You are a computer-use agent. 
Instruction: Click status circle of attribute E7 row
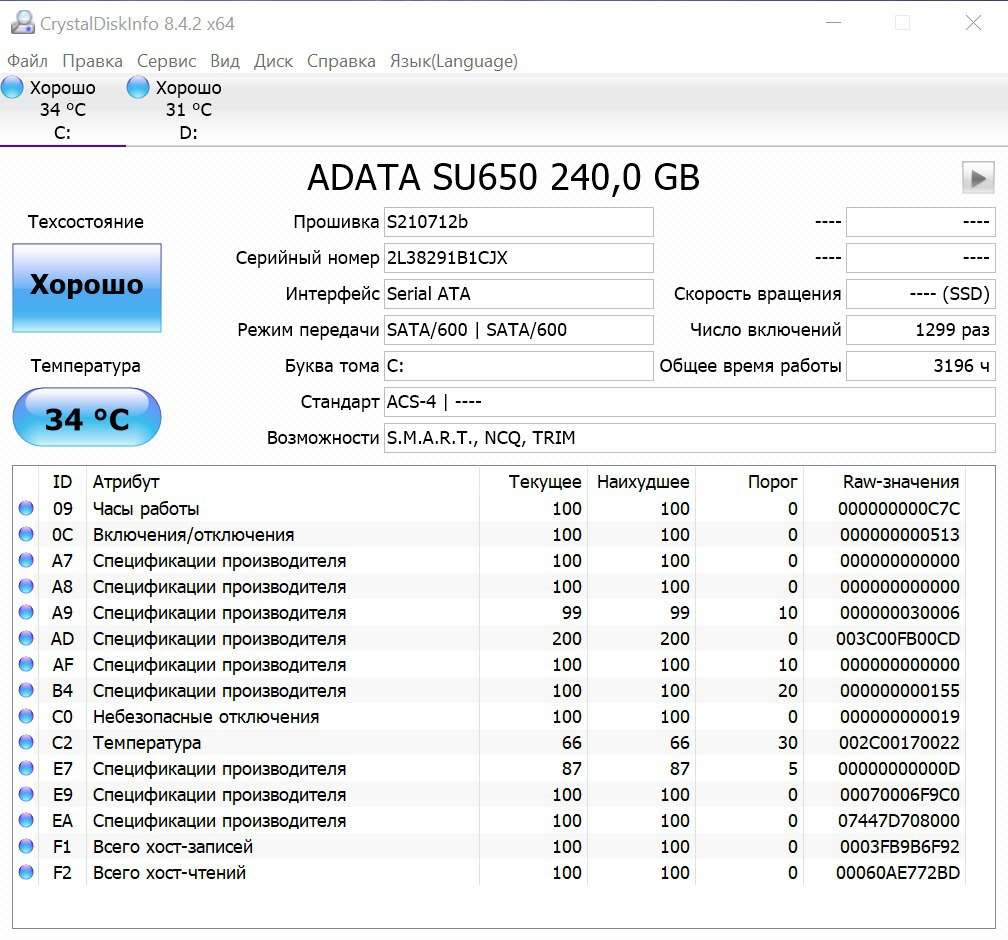coord(26,769)
